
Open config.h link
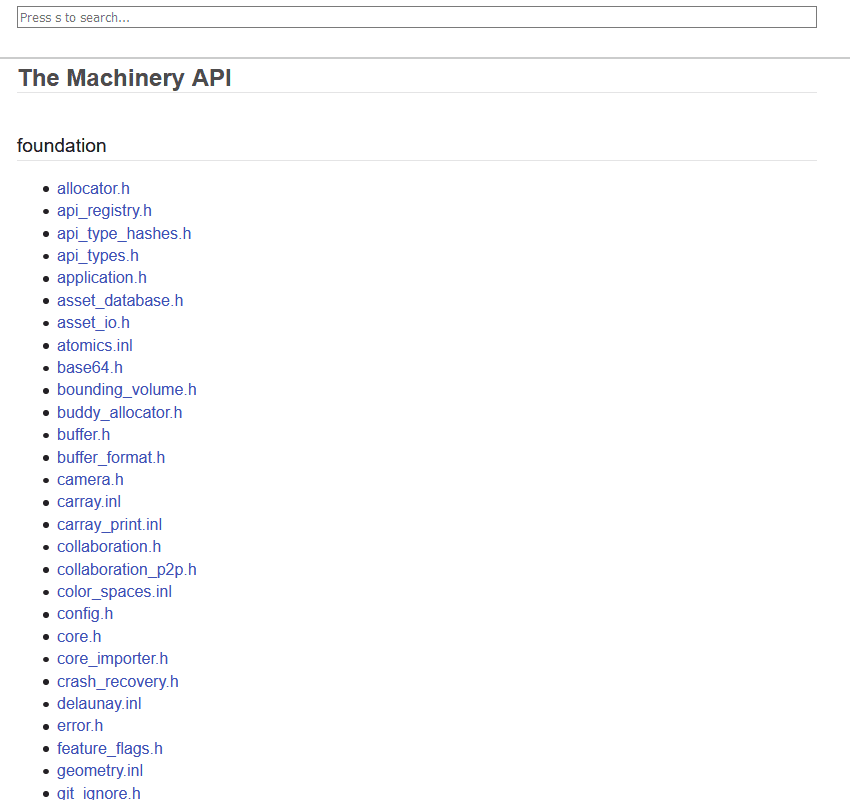tap(85, 614)
